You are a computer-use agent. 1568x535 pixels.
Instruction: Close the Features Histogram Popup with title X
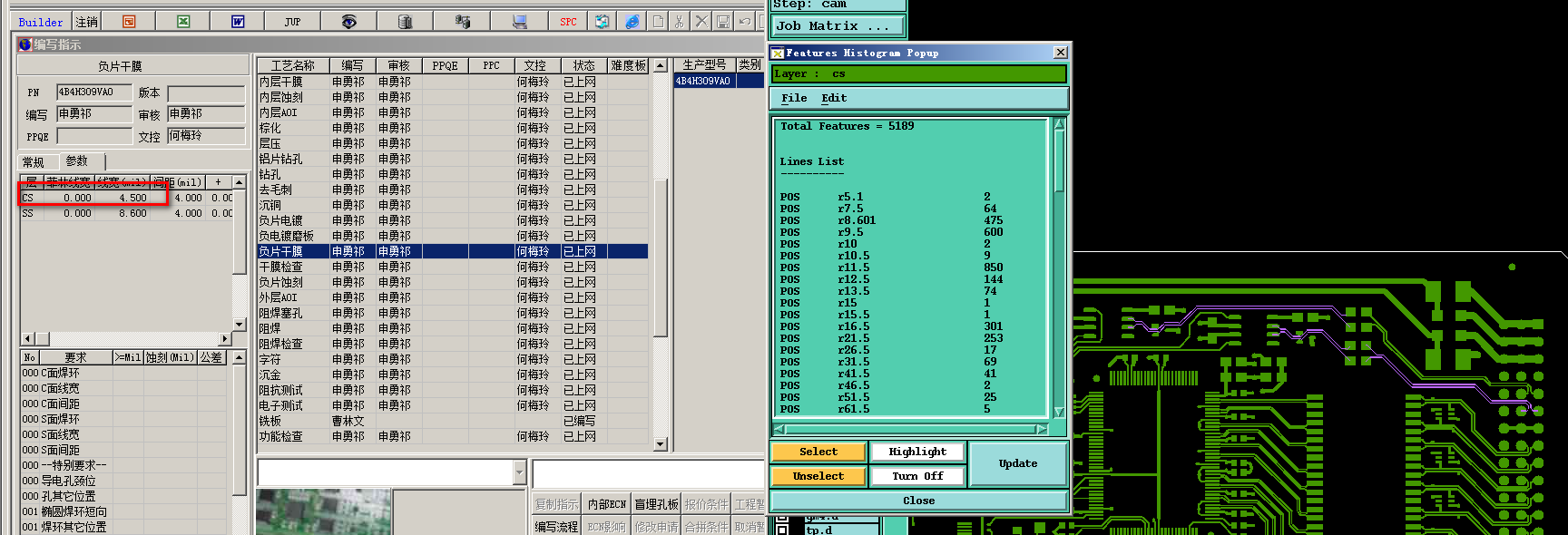coord(1060,53)
